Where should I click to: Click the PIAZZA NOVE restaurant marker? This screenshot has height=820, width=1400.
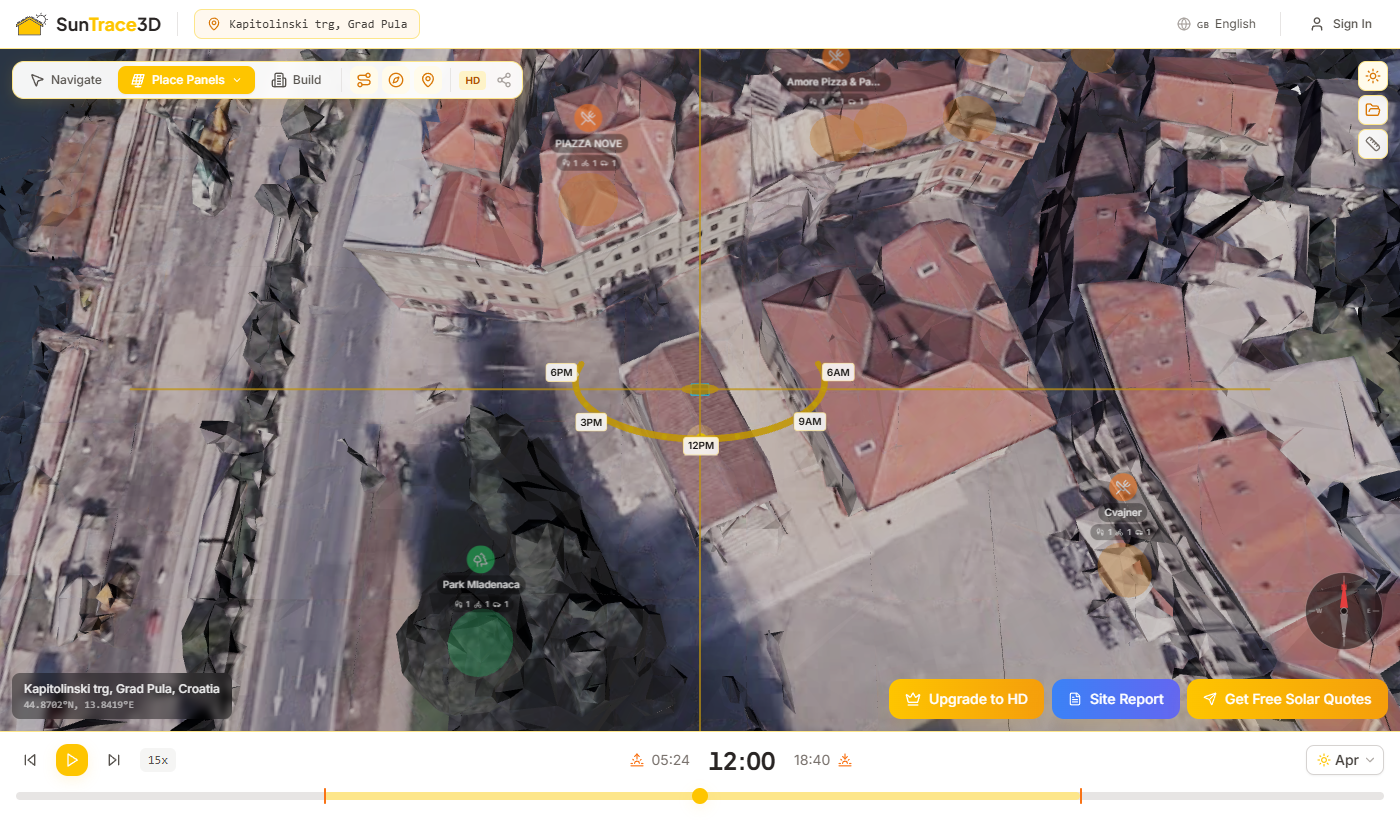588,119
